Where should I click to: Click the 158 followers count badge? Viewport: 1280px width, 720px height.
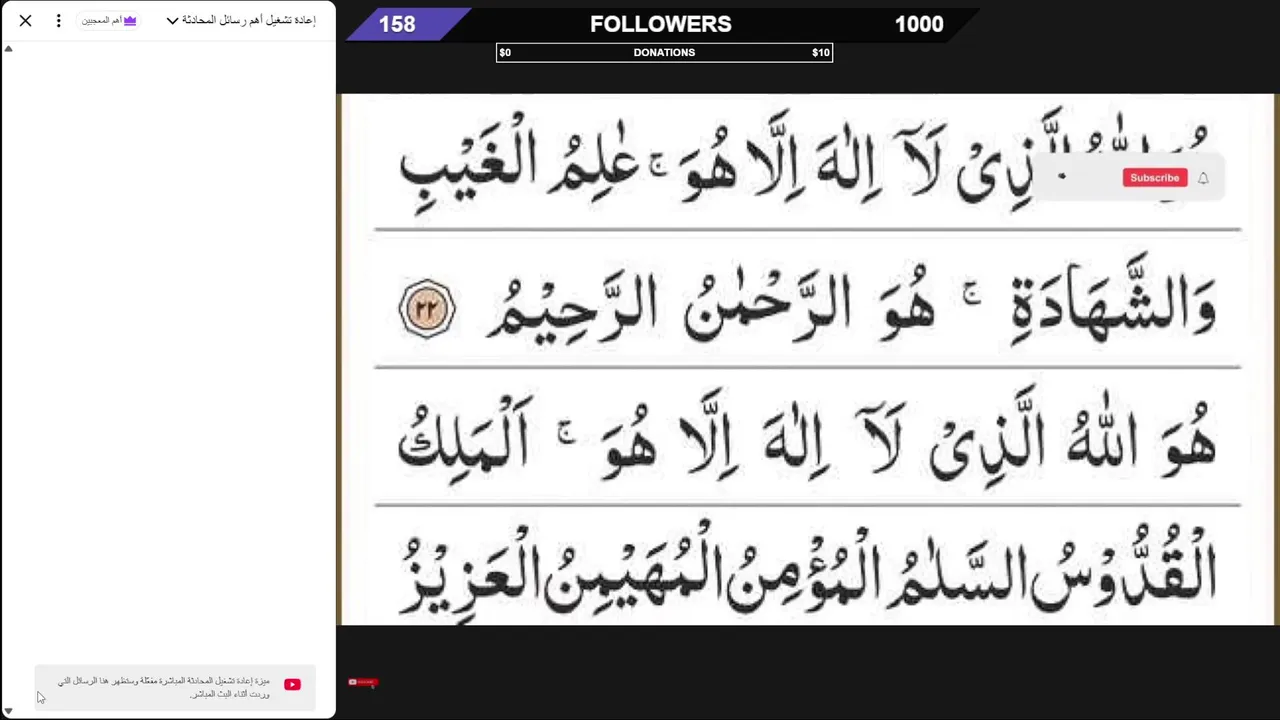(x=398, y=24)
